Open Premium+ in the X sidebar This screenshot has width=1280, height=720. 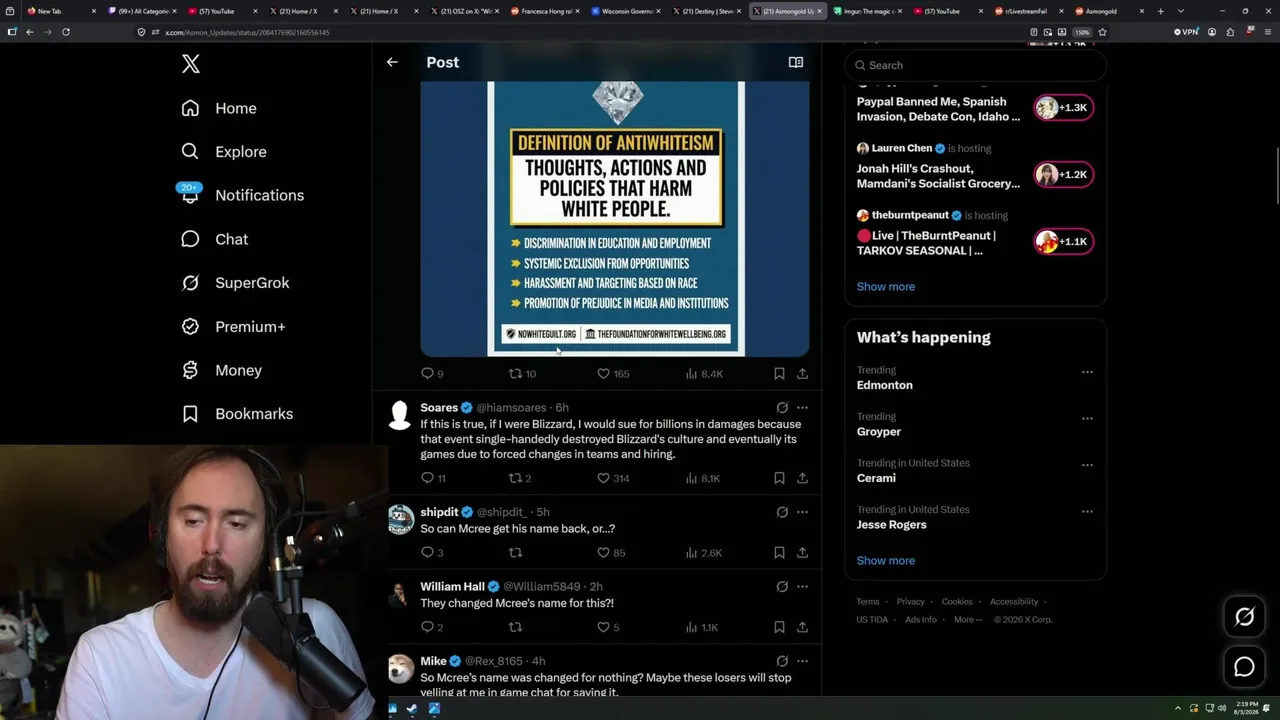(234, 327)
